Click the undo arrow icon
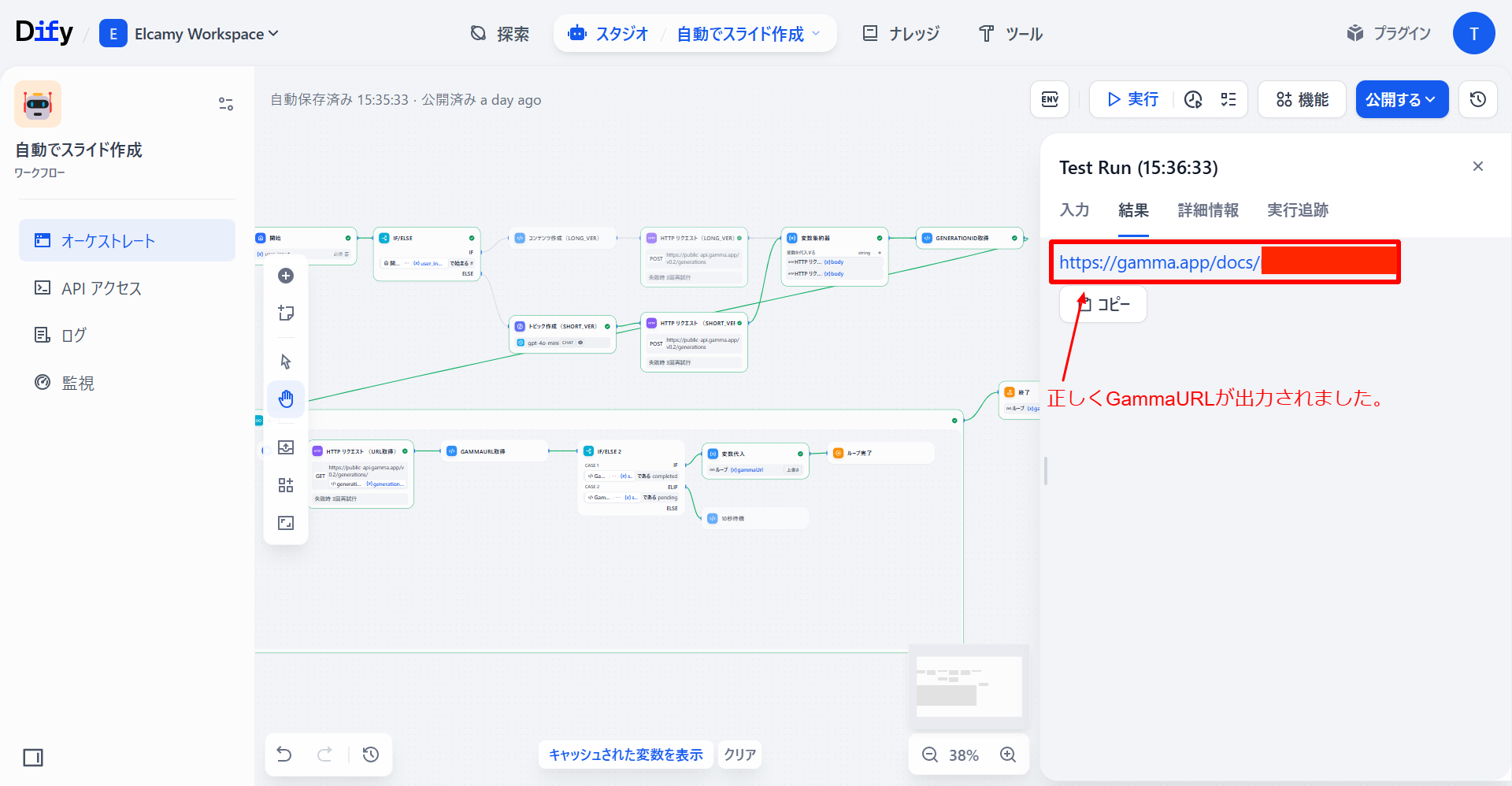 pyautogui.click(x=284, y=754)
